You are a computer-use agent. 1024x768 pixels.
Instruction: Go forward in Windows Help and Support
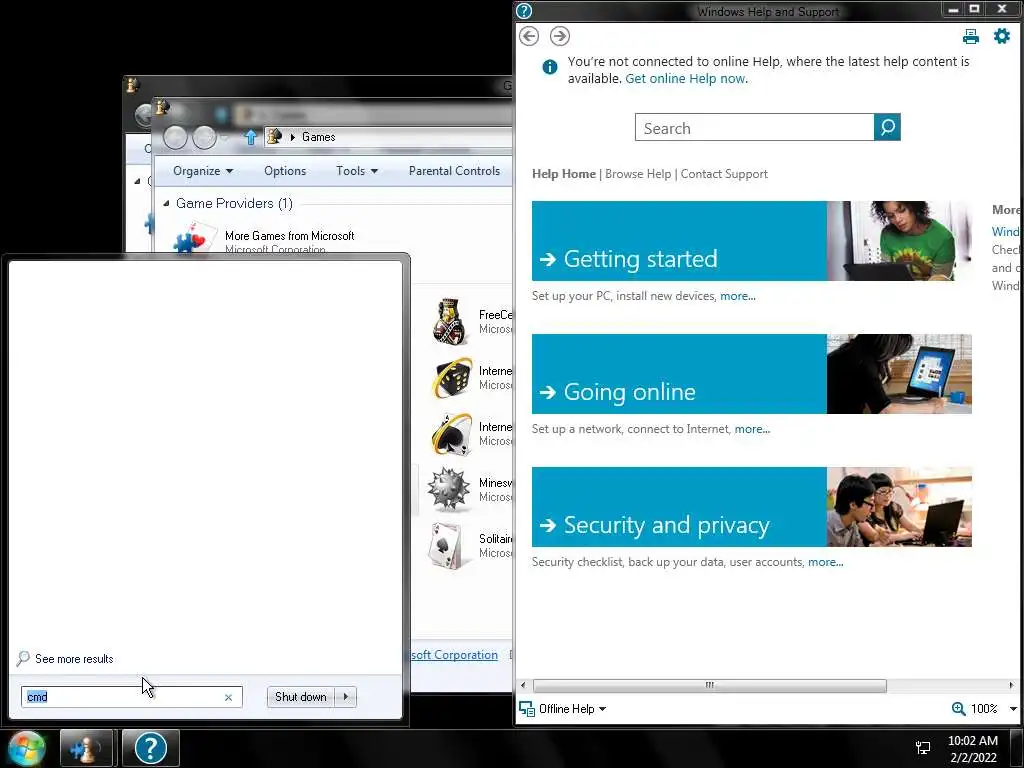pyautogui.click(x=560, y=36)
